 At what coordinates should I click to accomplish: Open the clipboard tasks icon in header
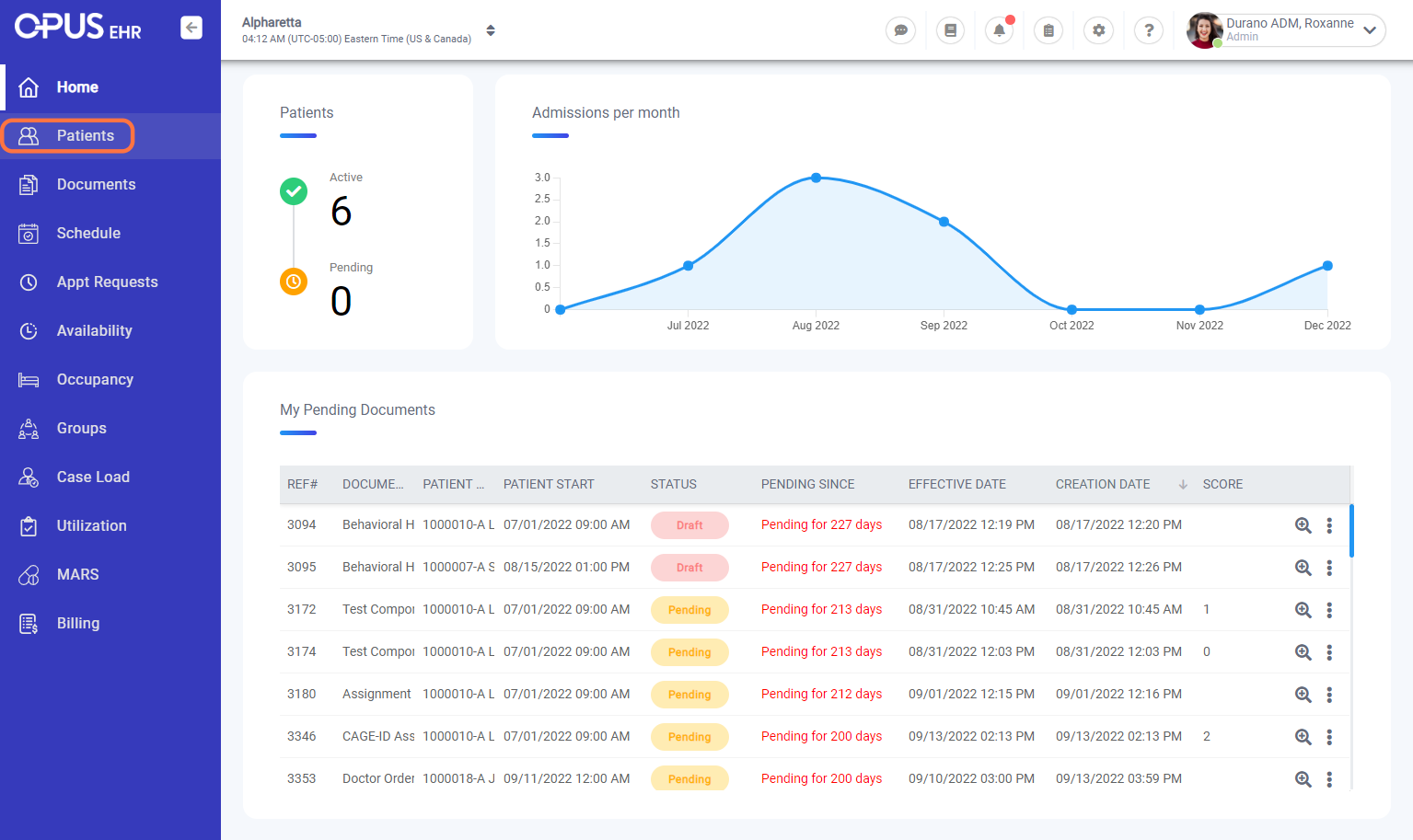coord(1048,30)
